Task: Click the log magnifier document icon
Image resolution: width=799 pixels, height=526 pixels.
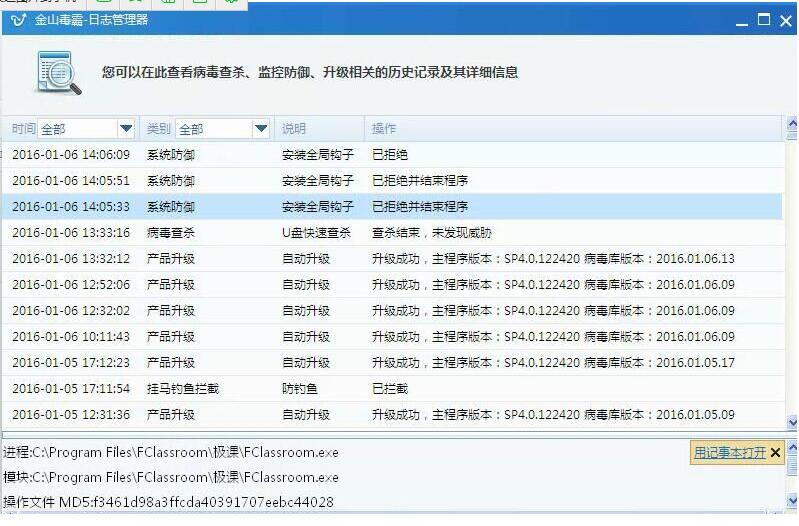Action: coord(59,73)
